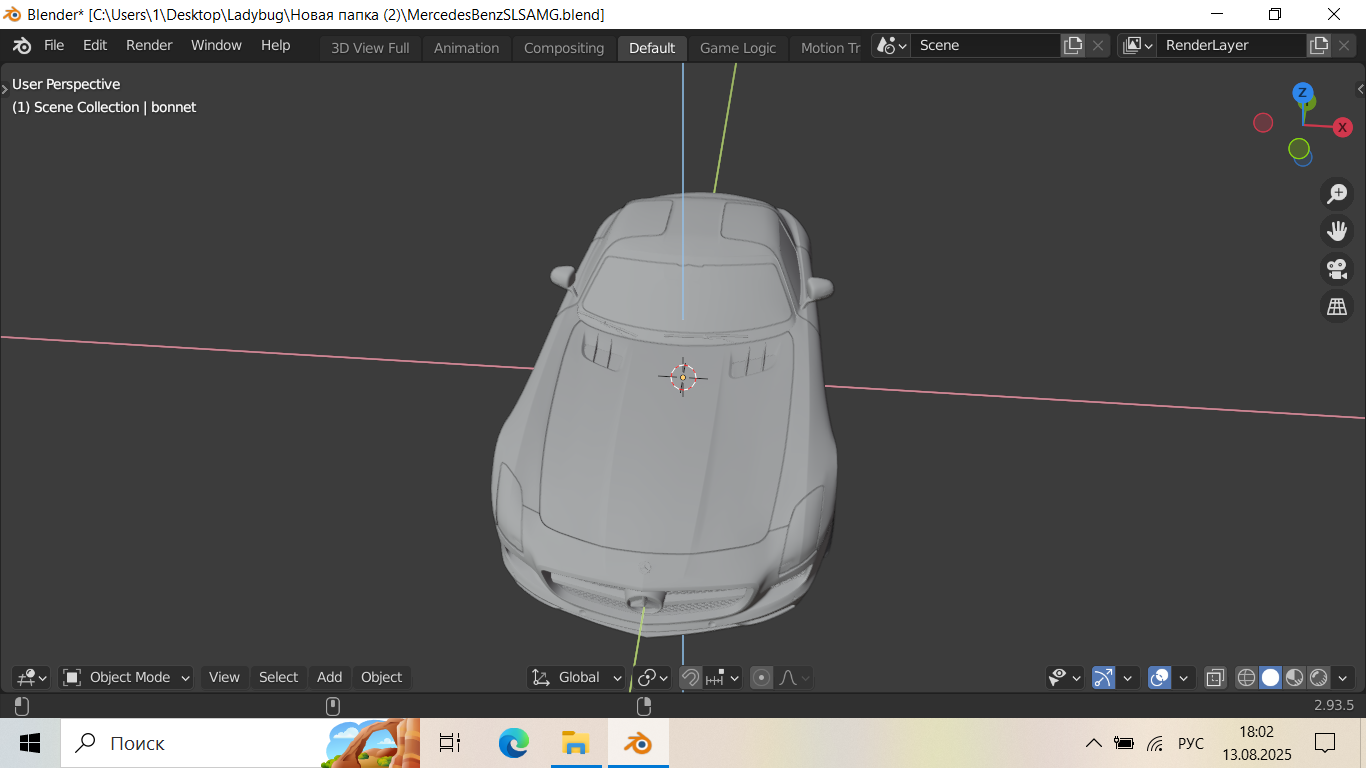Toggle X-ray display button
1366x768 pixels.
[x=1214, y=677]
